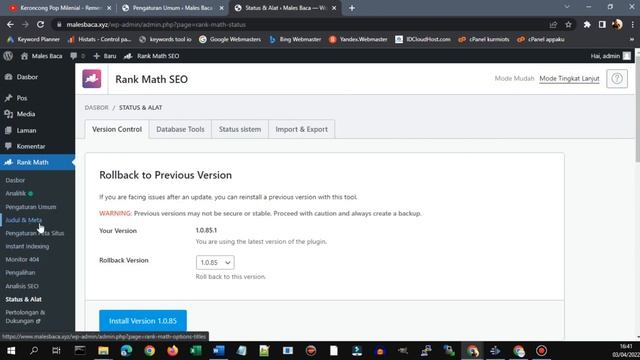Screen dimensions: 640x360
Task: Switch to the Version Control tab
Action: coord(117,129)
